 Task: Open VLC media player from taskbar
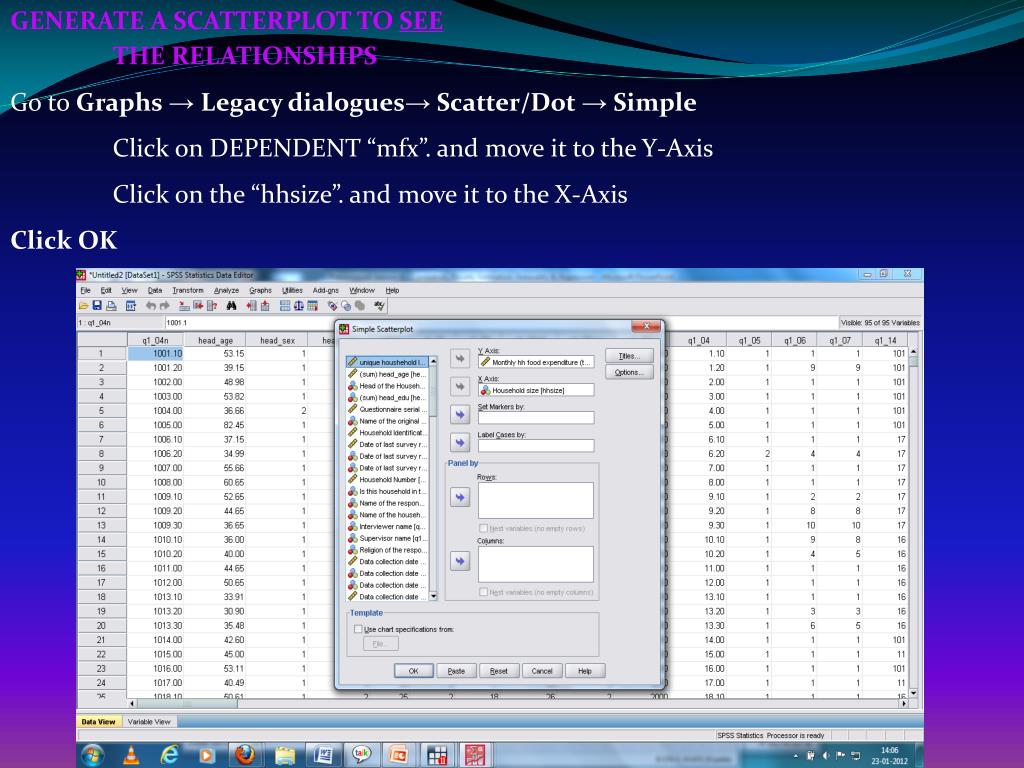[131, 755]
